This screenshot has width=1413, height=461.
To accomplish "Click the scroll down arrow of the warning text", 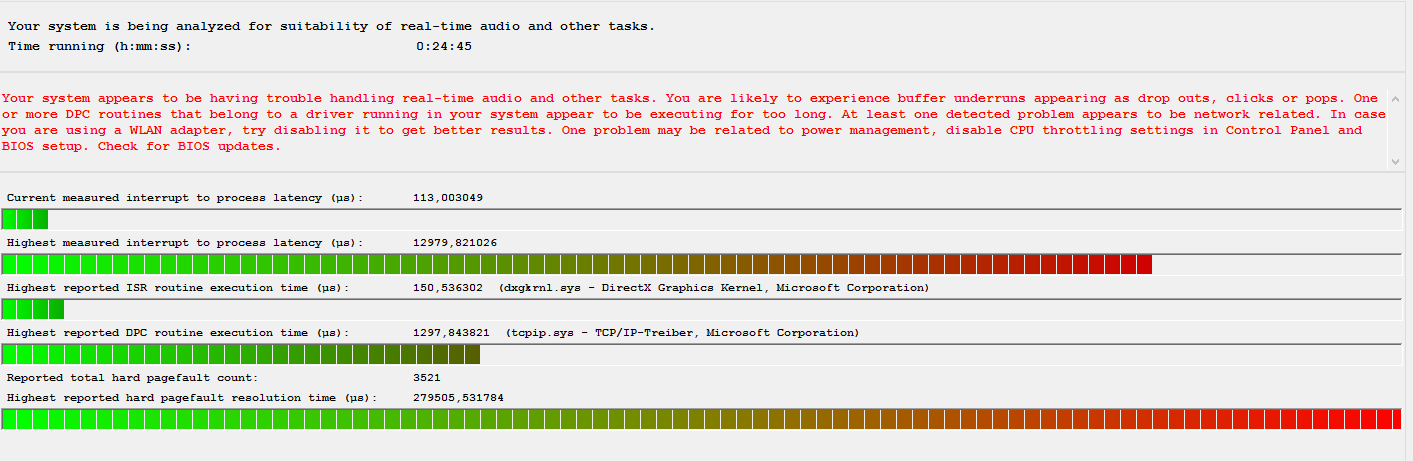I will click(x=1393, y=161).
